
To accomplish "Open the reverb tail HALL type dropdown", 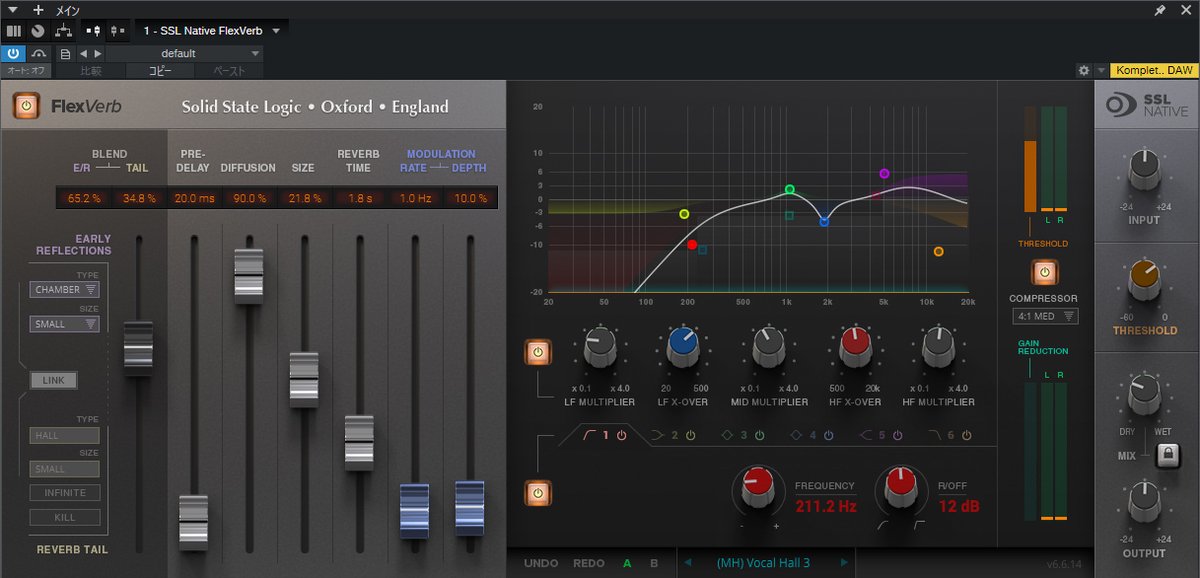I will pyautogui.click(x=65, y=435).
